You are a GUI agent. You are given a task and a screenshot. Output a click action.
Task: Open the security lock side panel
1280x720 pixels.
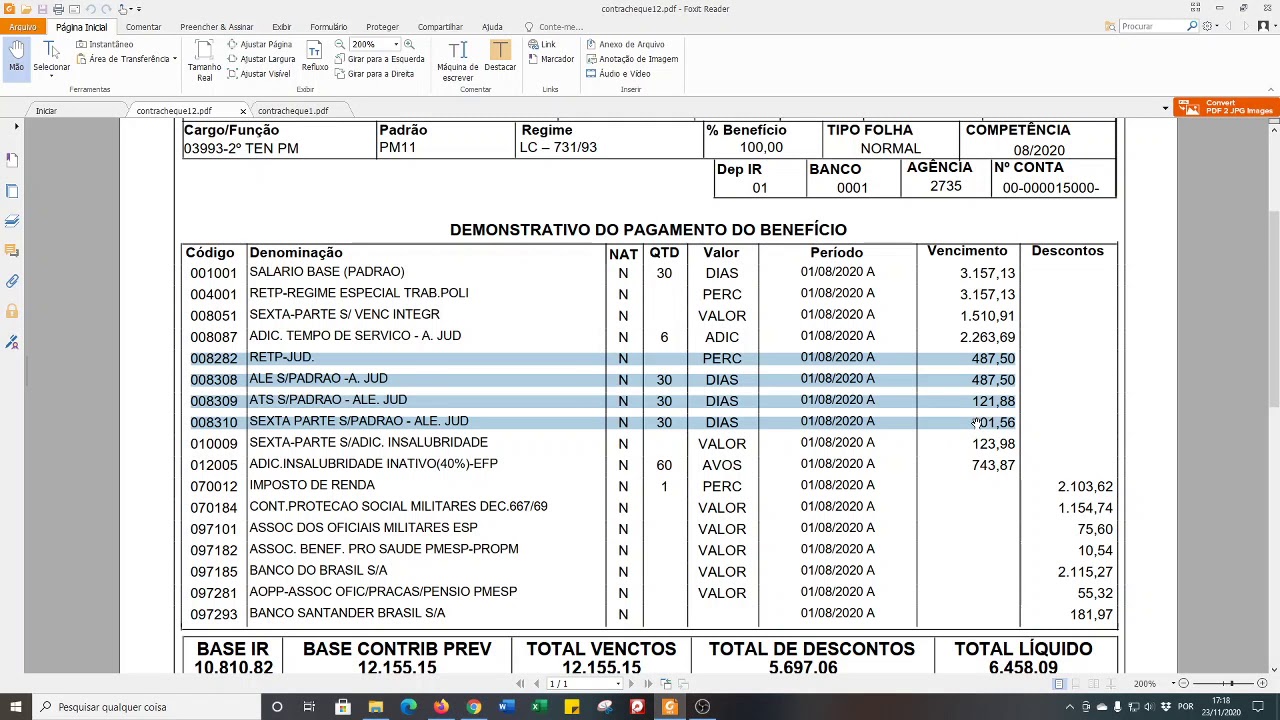pyautogui.click(x=12, y=312)
